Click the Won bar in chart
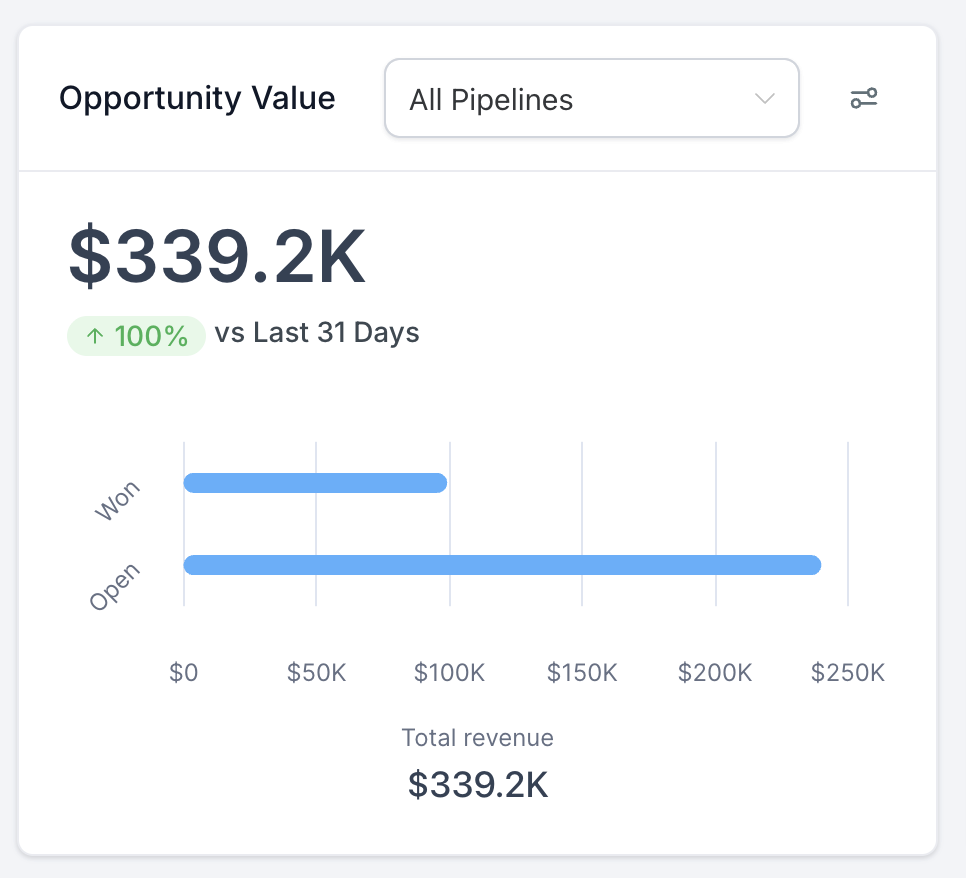This screenshot has height=878, width=966. (315, 483)
